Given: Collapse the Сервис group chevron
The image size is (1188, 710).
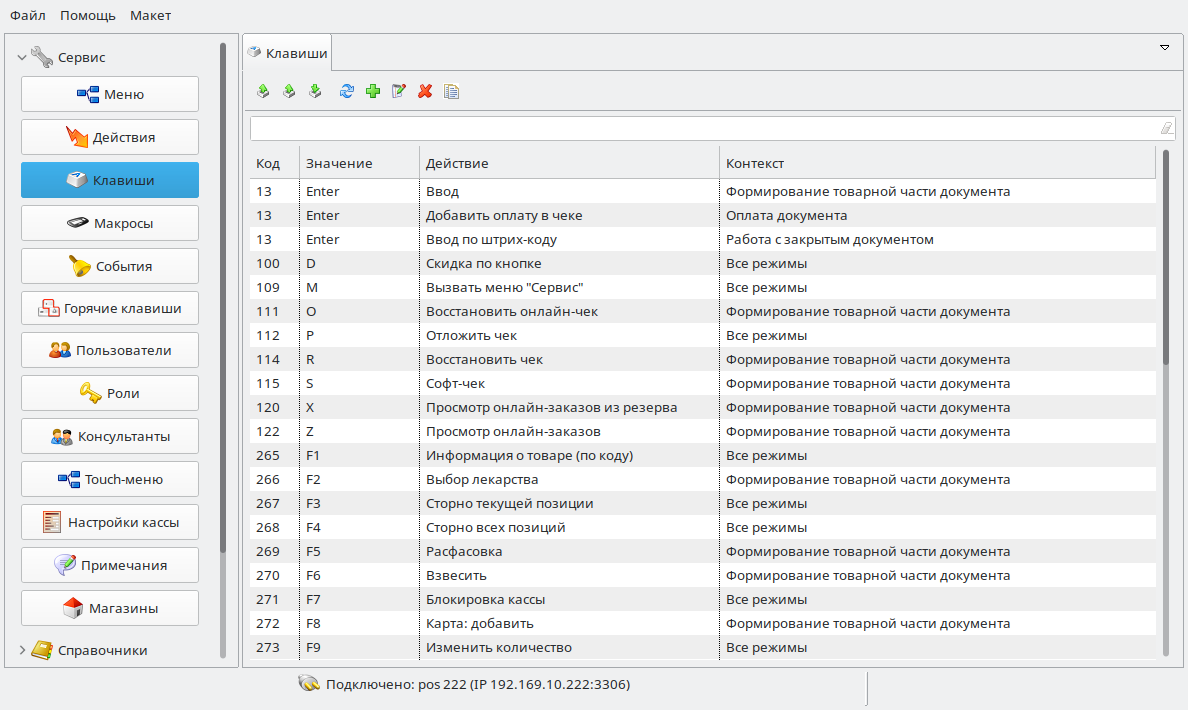Looking at the screenshot, I should click(x=22, y=58).
